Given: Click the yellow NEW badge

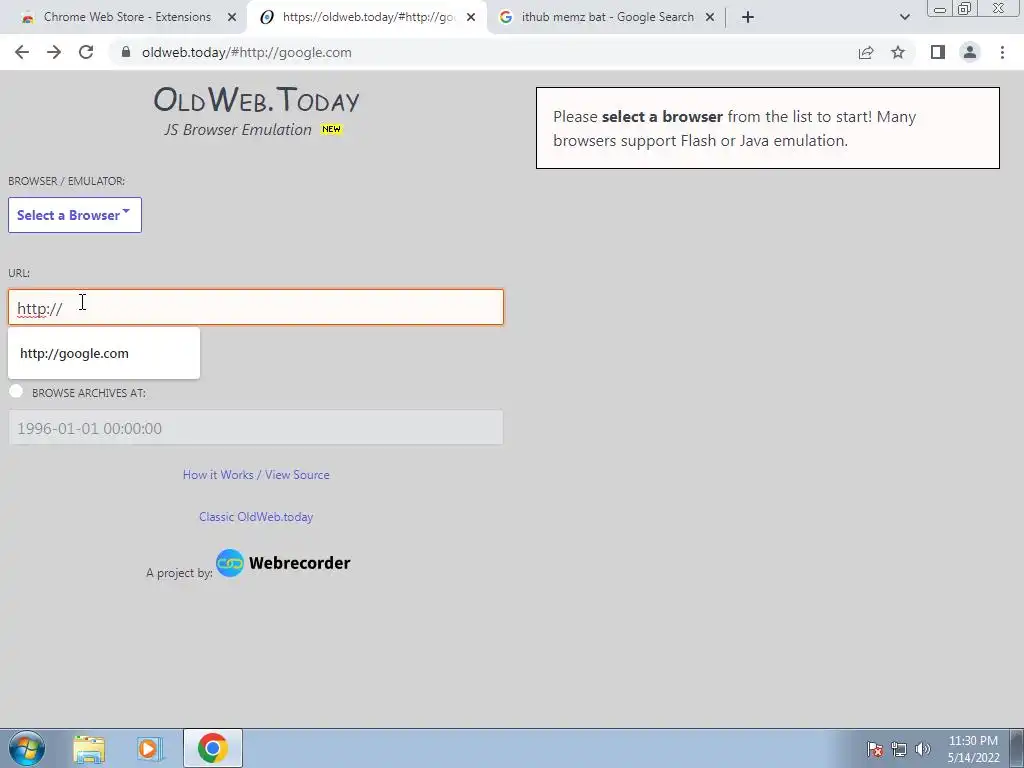Looking at the screenshot, I should point(331,129).
